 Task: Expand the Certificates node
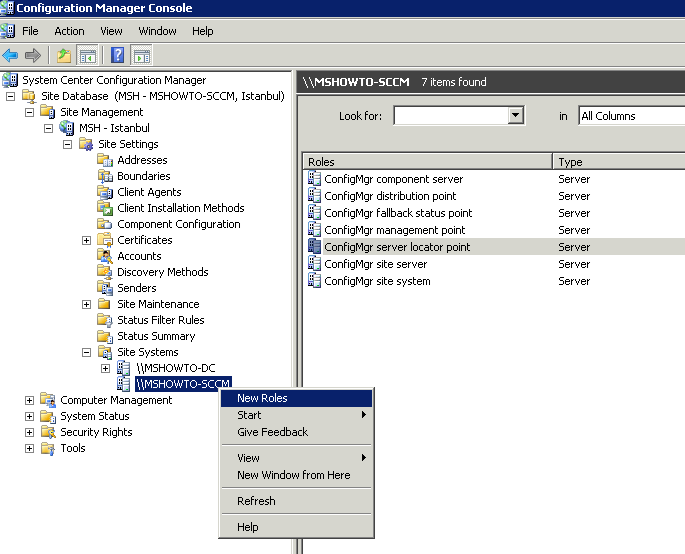pos(86,240)
